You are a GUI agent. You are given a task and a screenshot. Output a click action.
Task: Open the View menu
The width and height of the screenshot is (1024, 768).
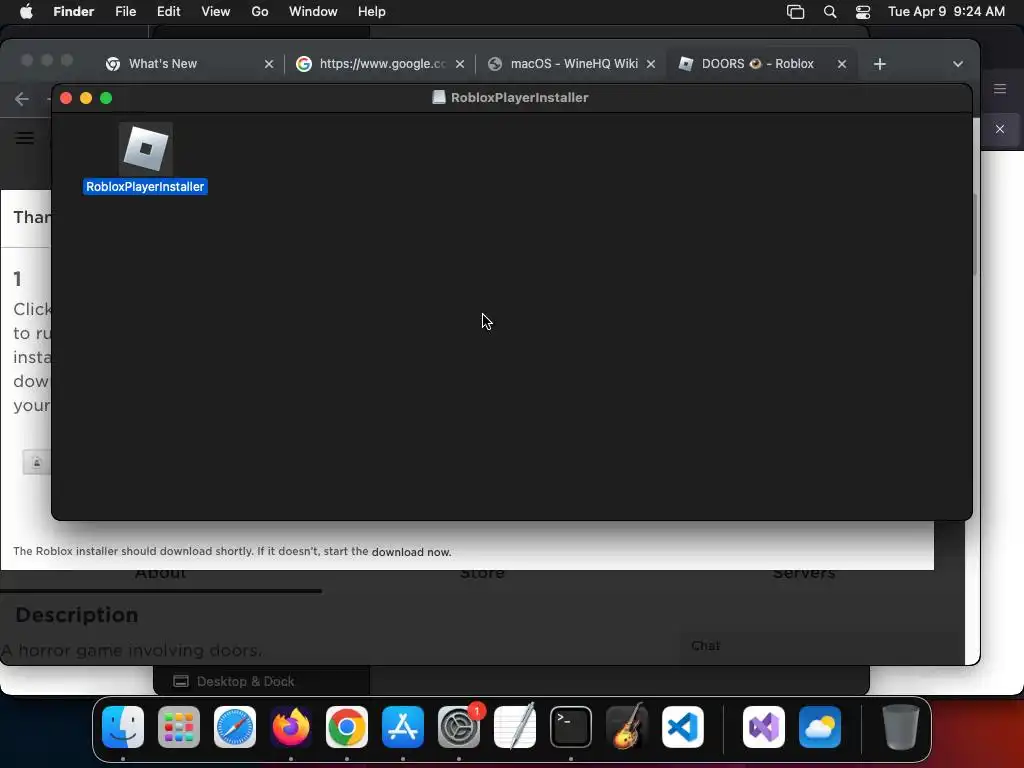pyautogui.click(x=216, y=12)
